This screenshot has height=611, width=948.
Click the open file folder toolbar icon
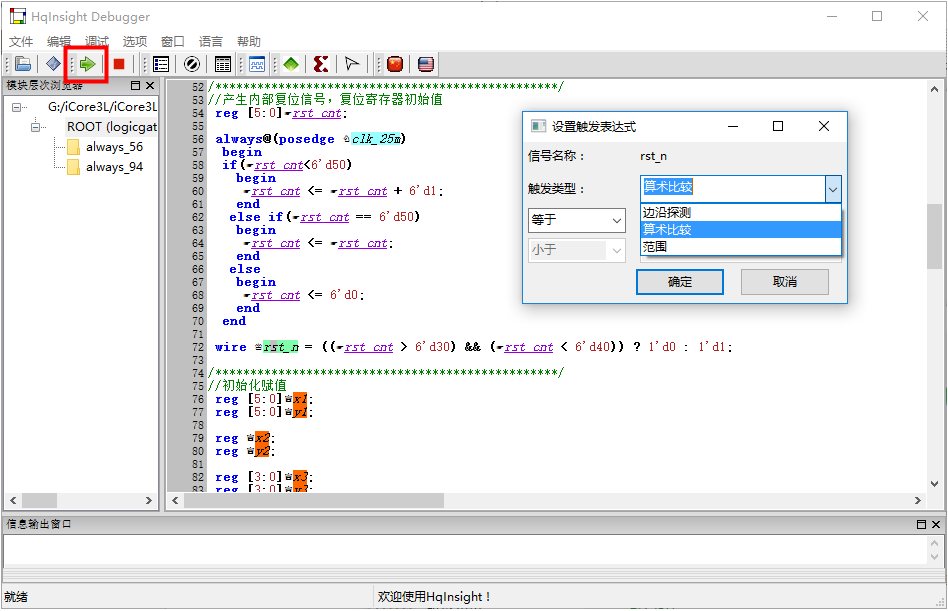[23, 64]
